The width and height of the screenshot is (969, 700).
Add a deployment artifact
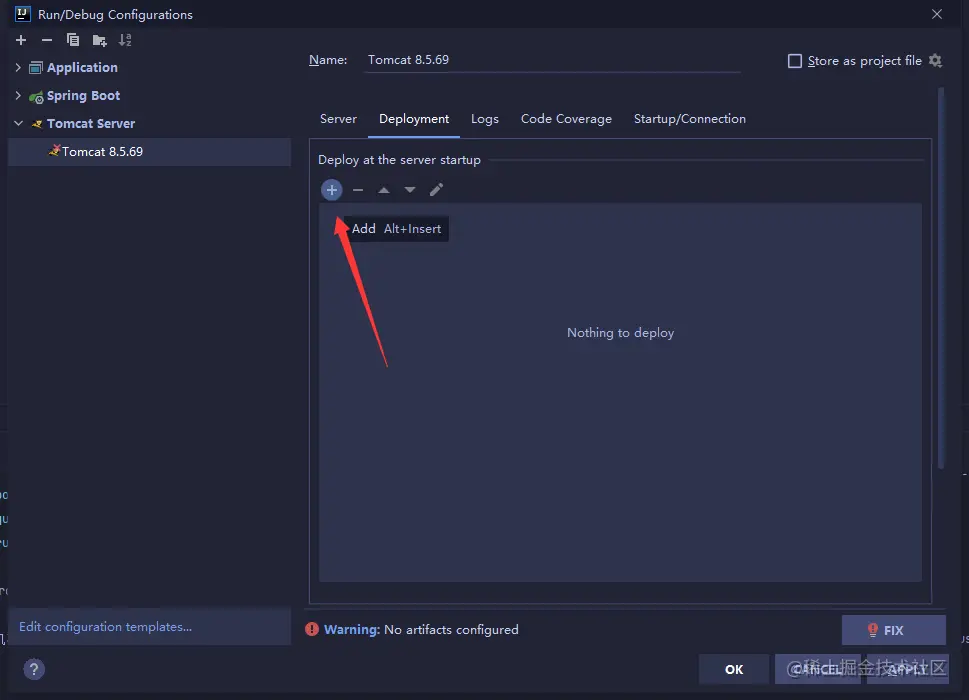pos(332,190)
